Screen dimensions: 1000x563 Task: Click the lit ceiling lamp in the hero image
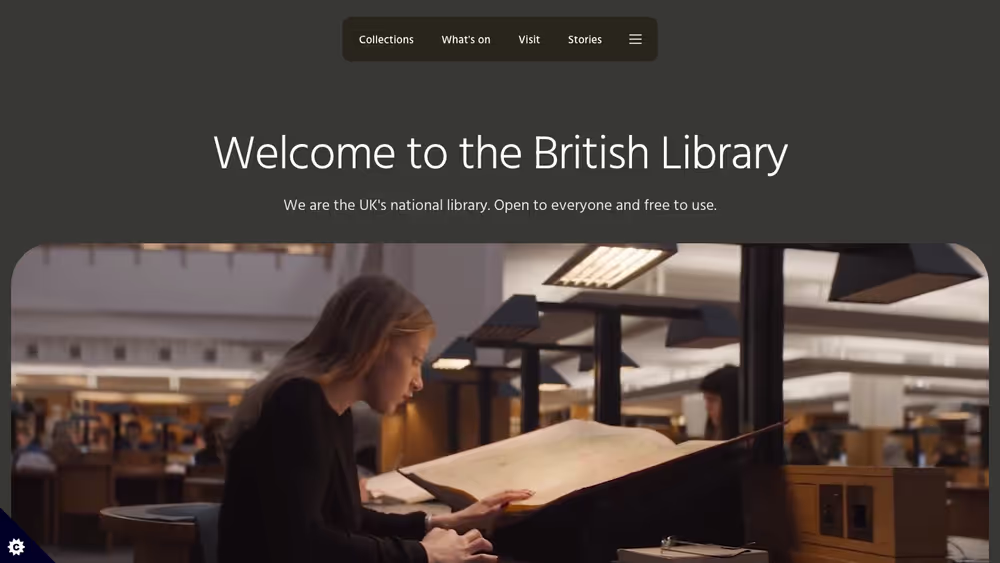609,265
